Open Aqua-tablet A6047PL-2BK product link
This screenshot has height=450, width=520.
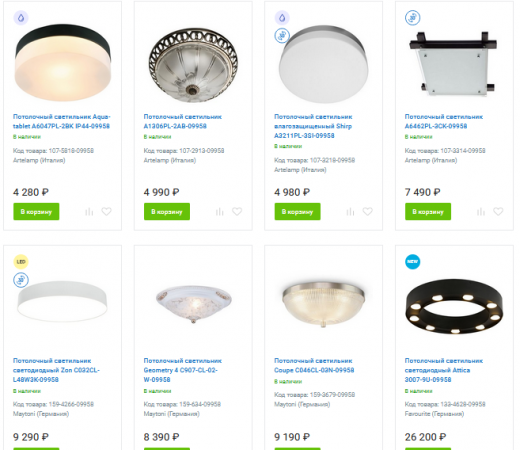tap(62, 121)
